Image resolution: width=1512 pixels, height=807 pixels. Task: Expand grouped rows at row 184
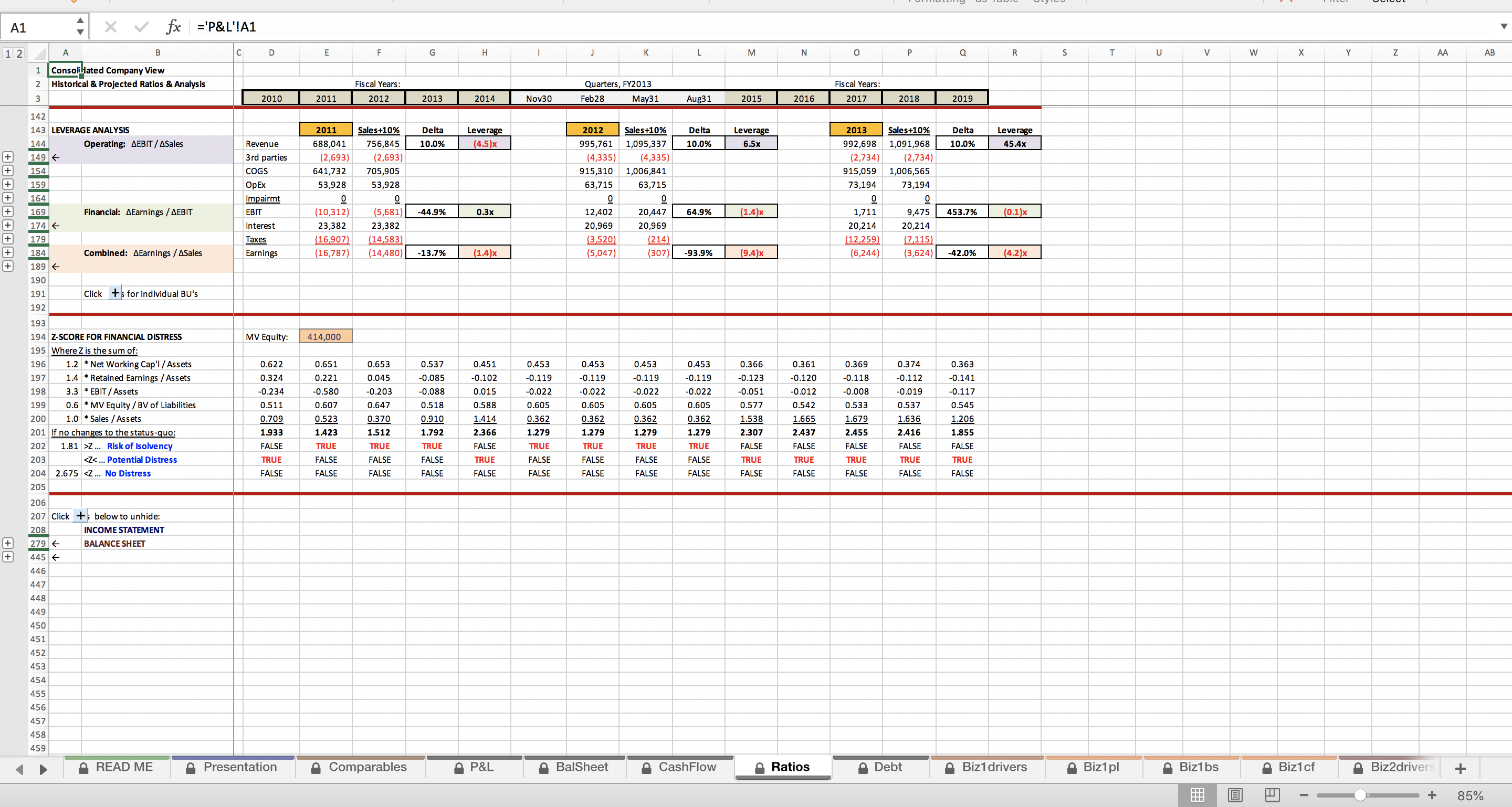tap(8, 252)
